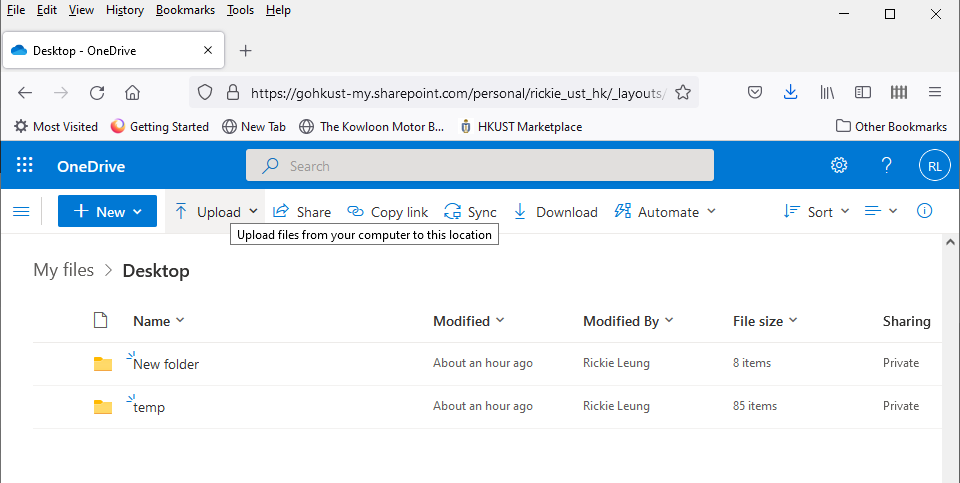
Task: Click Sync in the command bar
Action: click(470, 212)
